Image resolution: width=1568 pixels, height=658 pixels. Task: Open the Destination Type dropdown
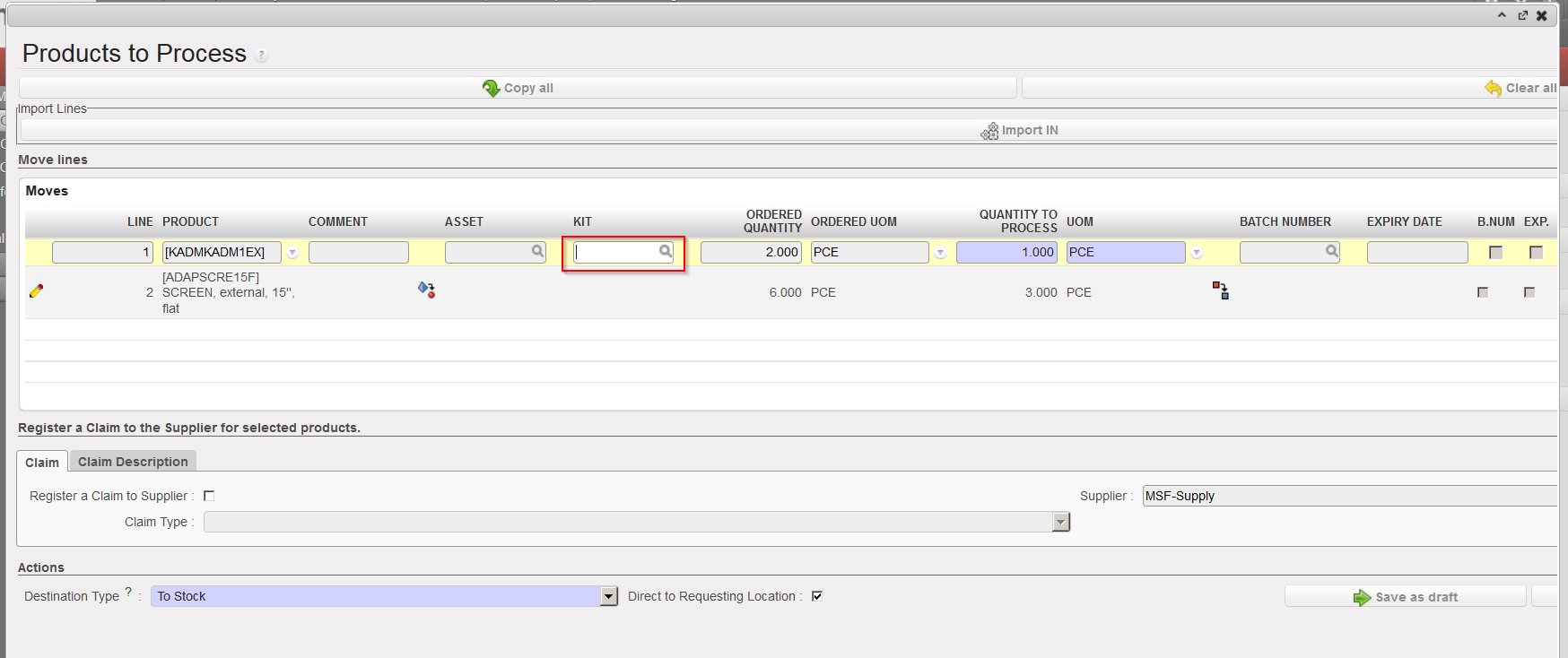pos(609,596)
